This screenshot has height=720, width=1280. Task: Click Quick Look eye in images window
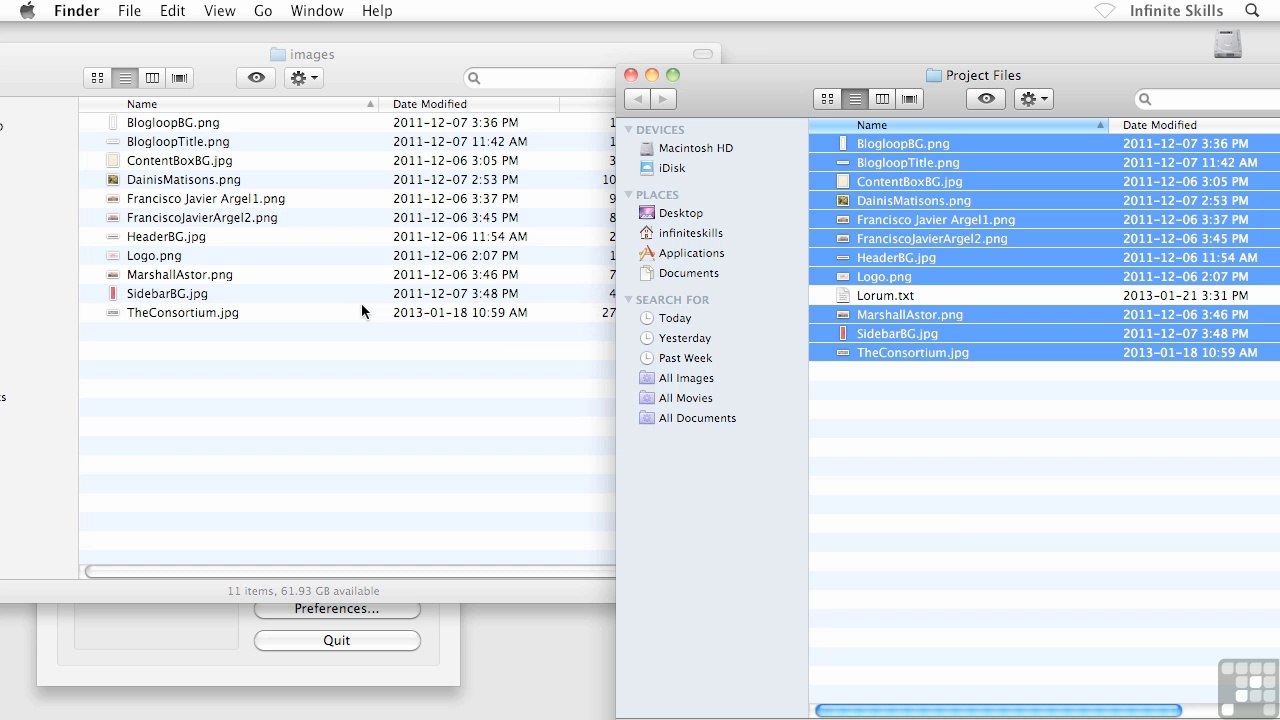(x=256, y=78)
